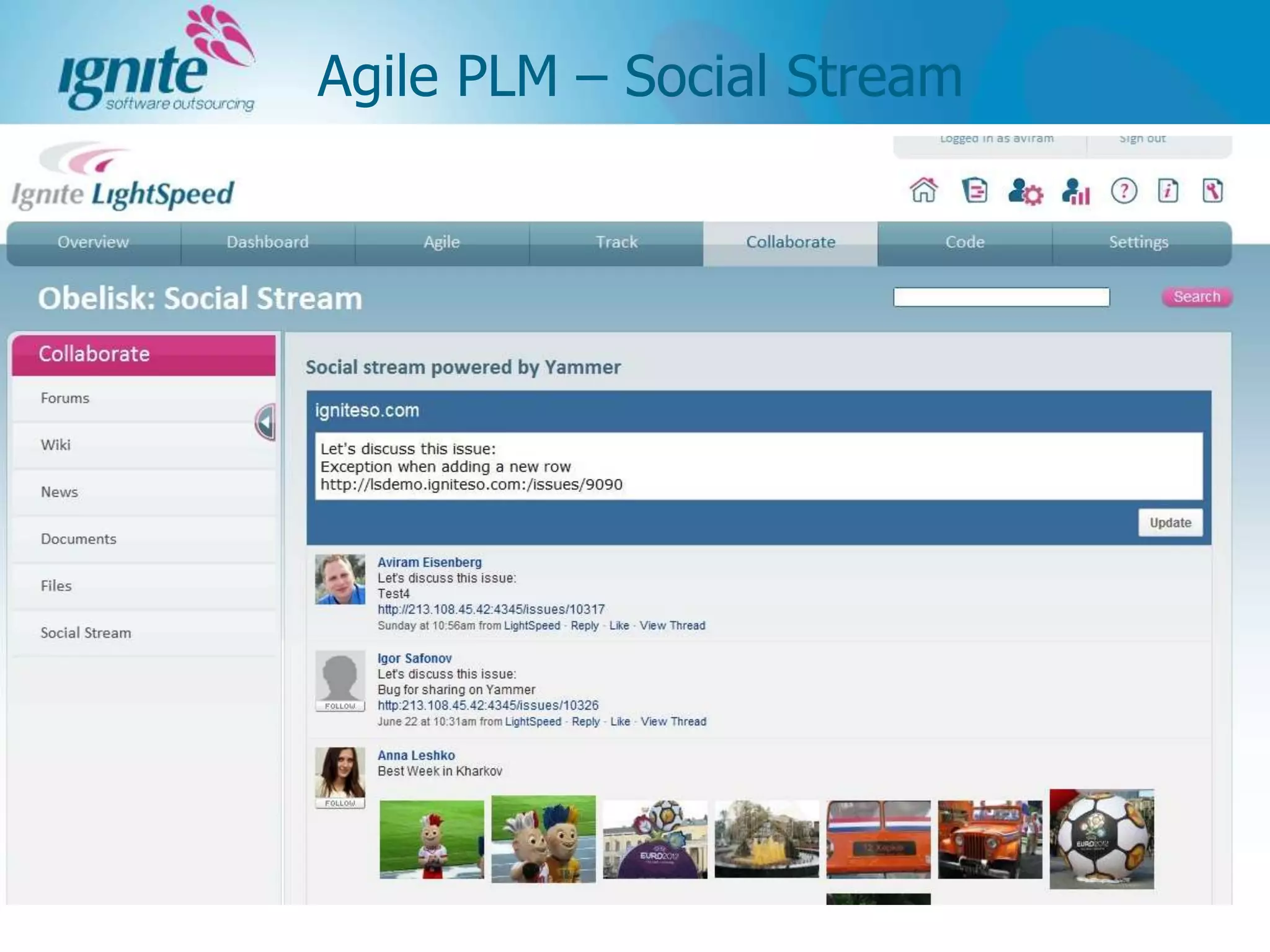The width and height of the screenshot is (1270, 952).
Task: View Thread of Igor Safonov's post
Action: click(673, 721)
